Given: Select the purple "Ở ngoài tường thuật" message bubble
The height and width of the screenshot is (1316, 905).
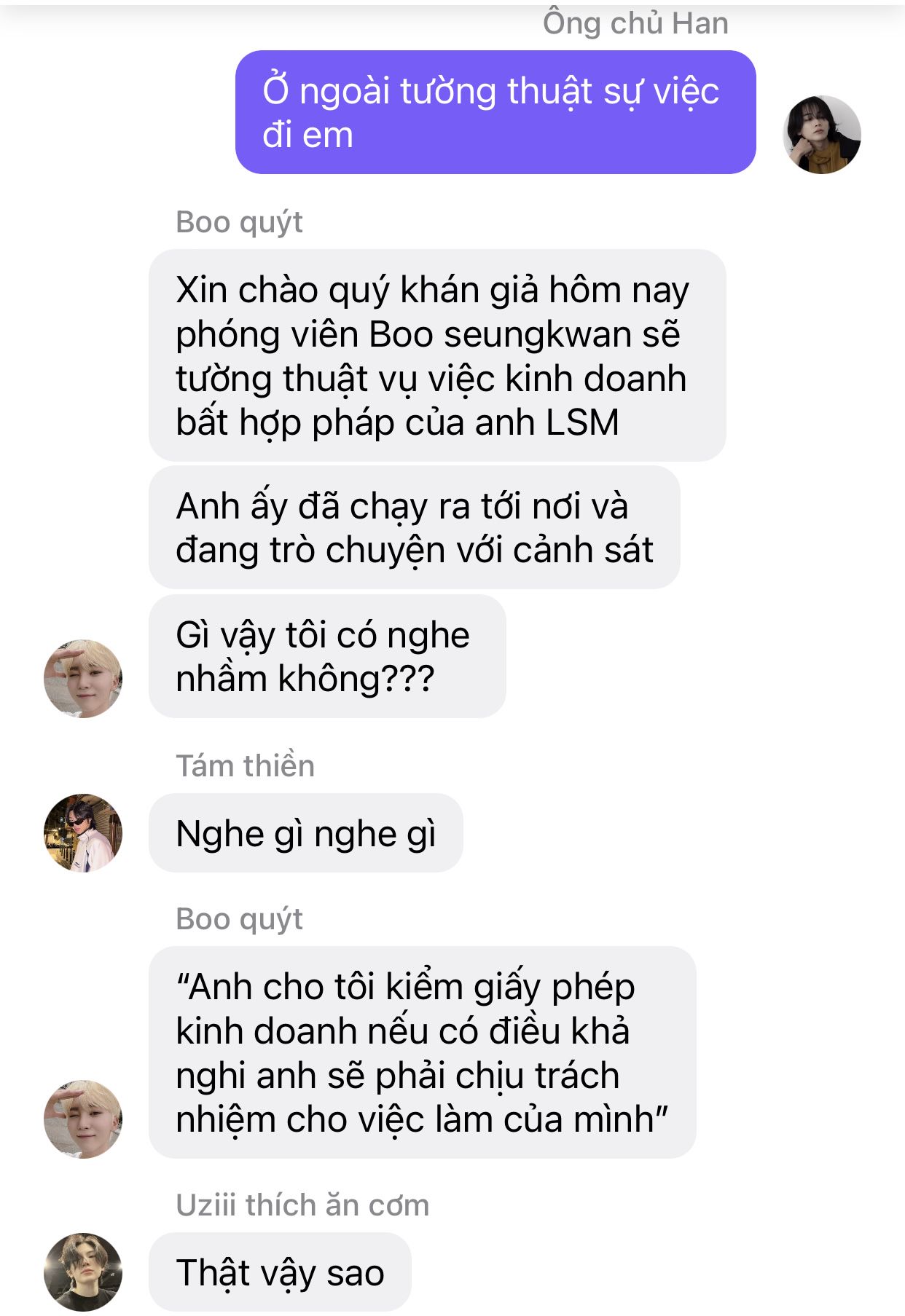Looking at the screenshot, I should [495, 112].
